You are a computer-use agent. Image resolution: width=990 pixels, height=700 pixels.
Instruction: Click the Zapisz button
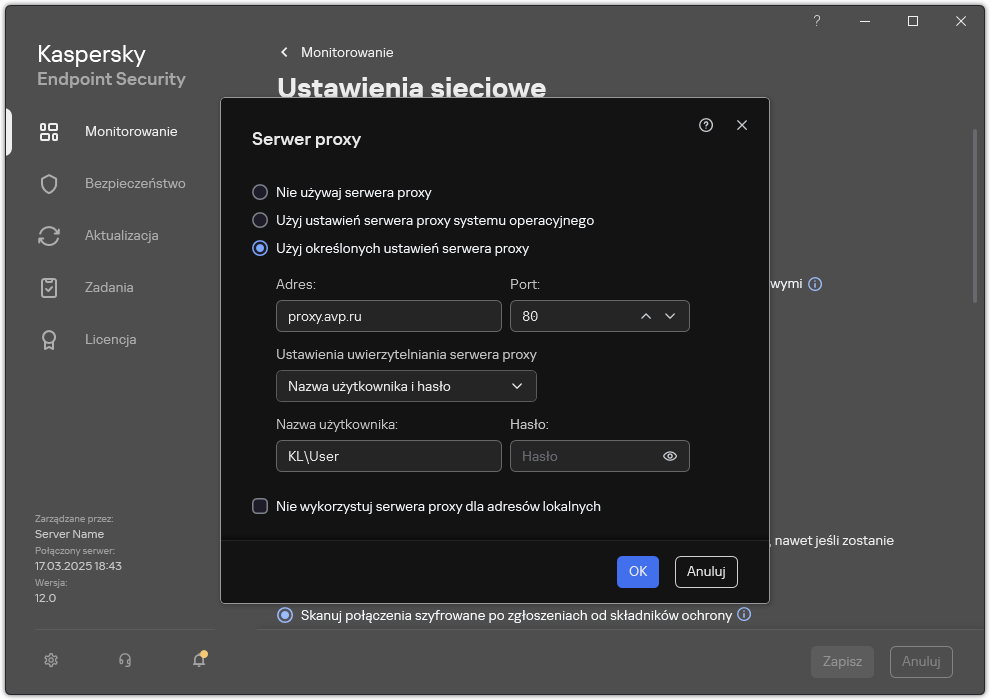point(842,661)
